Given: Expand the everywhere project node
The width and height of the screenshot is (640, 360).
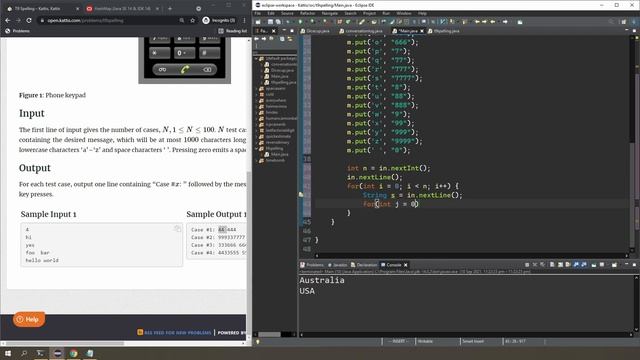Looking at the screenshot, I should pyautogui.click(x=256, y=100).
